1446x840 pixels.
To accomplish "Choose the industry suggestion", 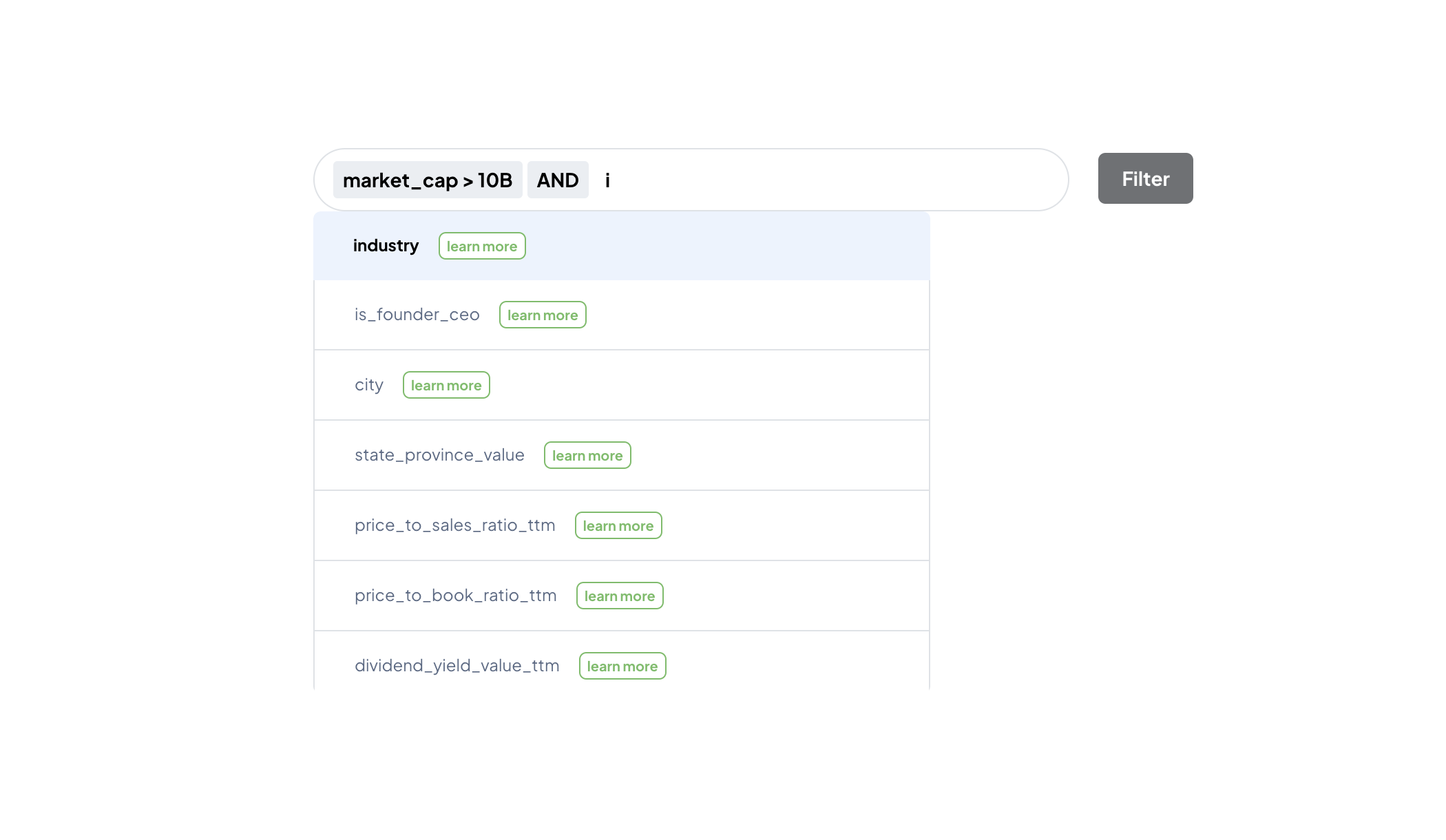I will coord(622,246).
